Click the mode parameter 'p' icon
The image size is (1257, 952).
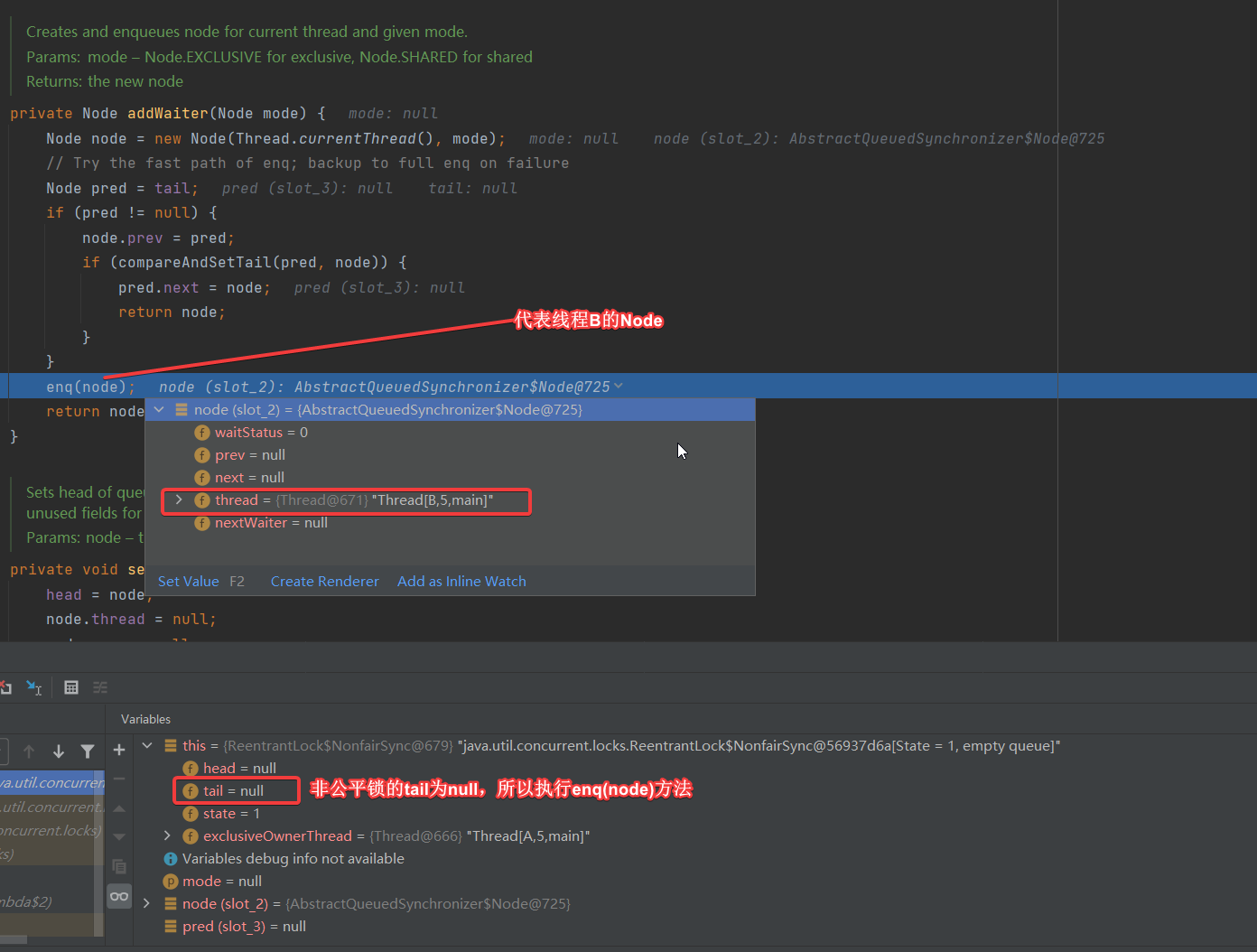[171, 882]
